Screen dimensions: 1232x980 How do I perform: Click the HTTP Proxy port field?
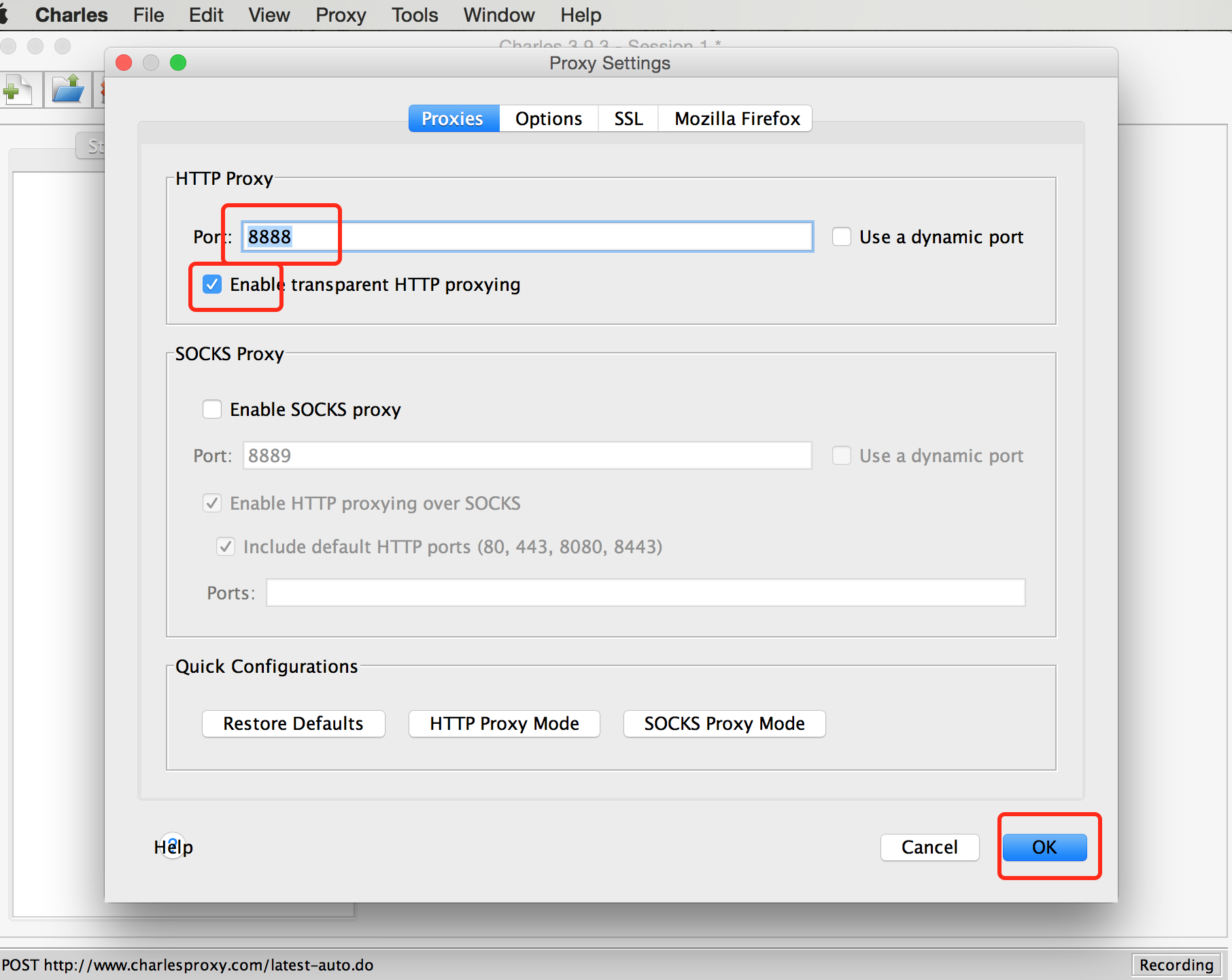click(x=528, y=237)
